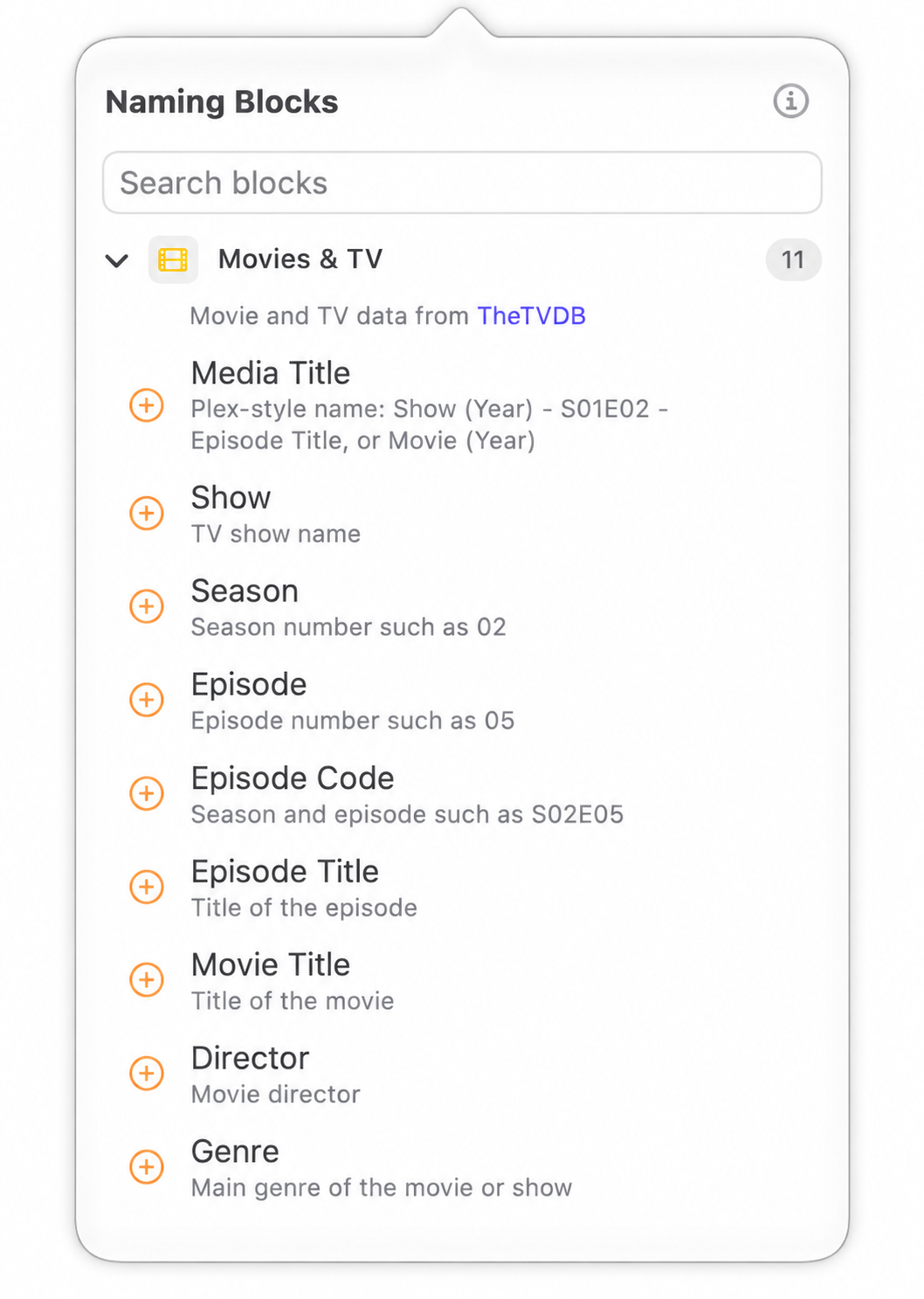Click 'Title of the episode' description

(304, 908)
